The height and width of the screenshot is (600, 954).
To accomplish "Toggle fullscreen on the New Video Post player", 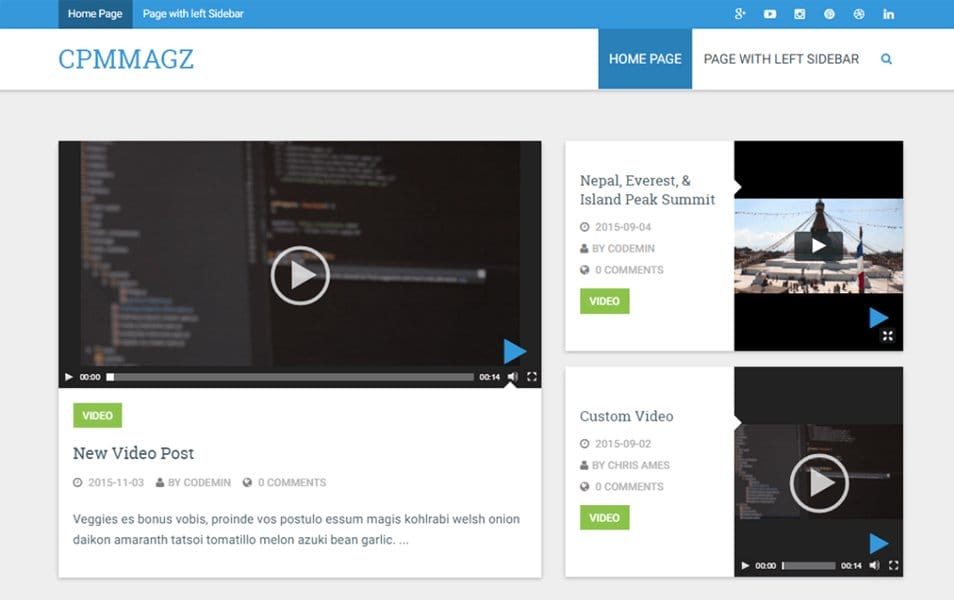I will [532, 377].
